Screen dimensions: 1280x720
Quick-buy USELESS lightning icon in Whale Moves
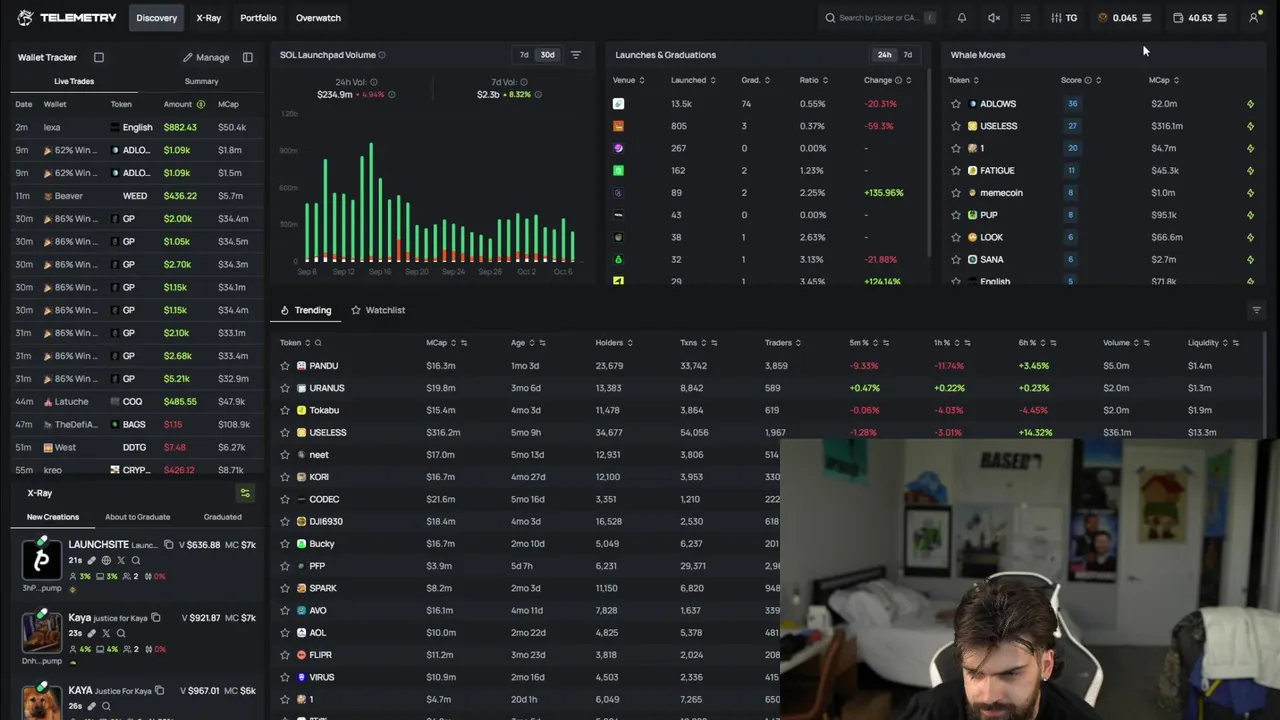1250,126
